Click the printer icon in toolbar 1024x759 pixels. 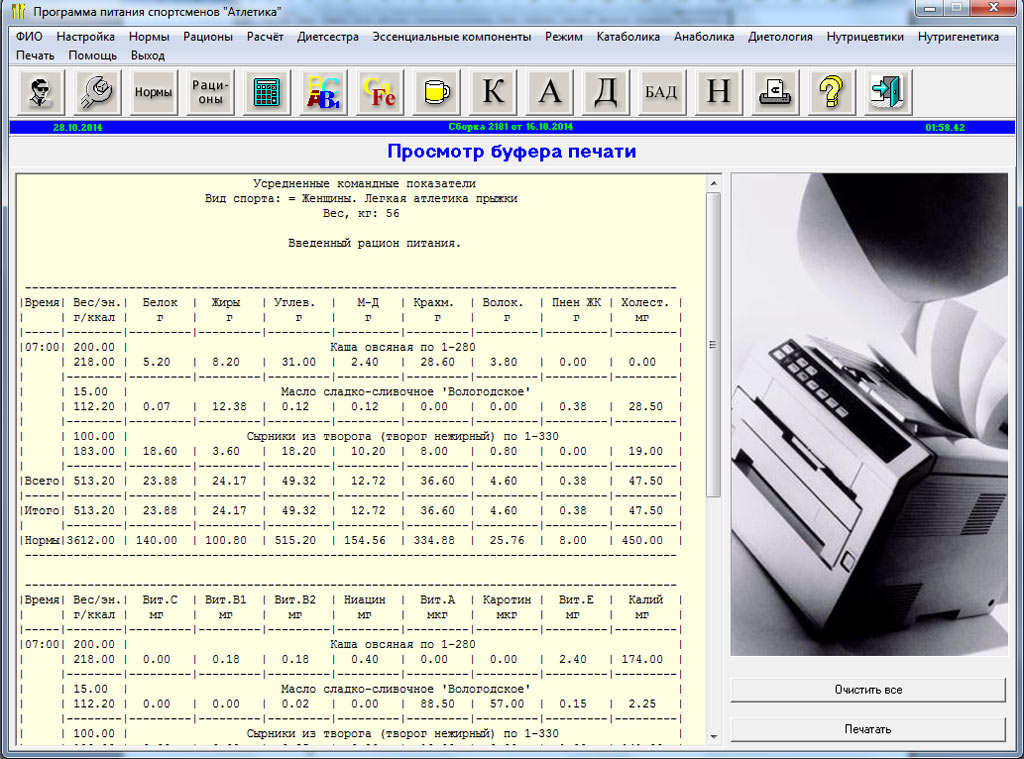774,93
